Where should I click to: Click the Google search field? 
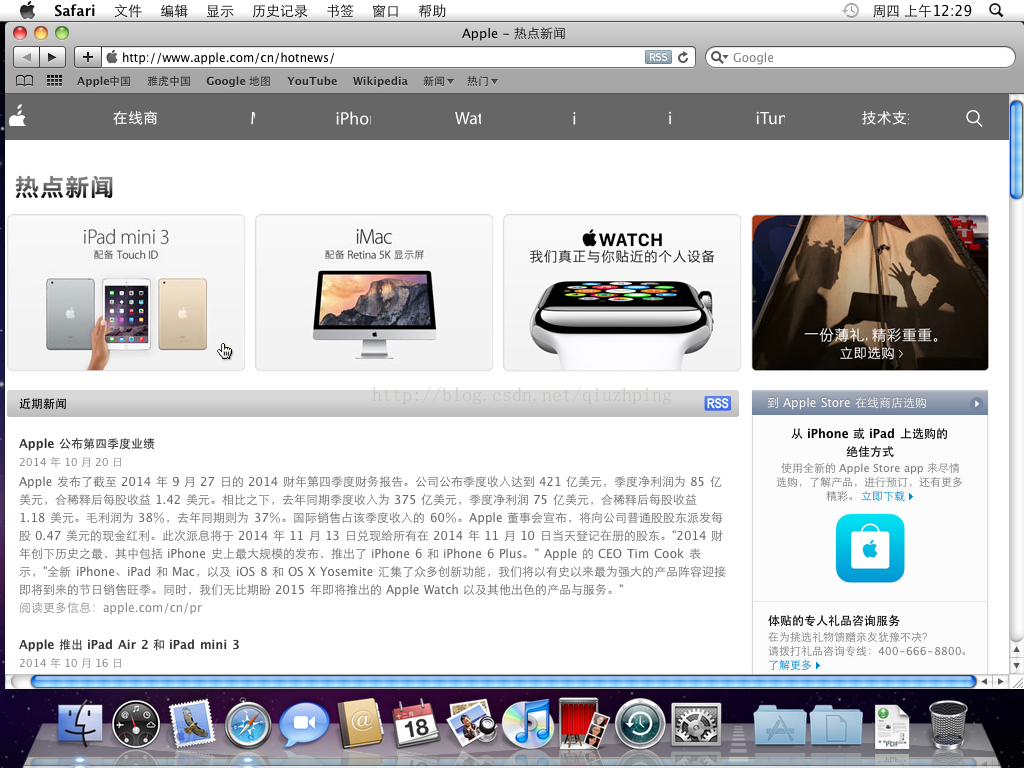(860, 57)
